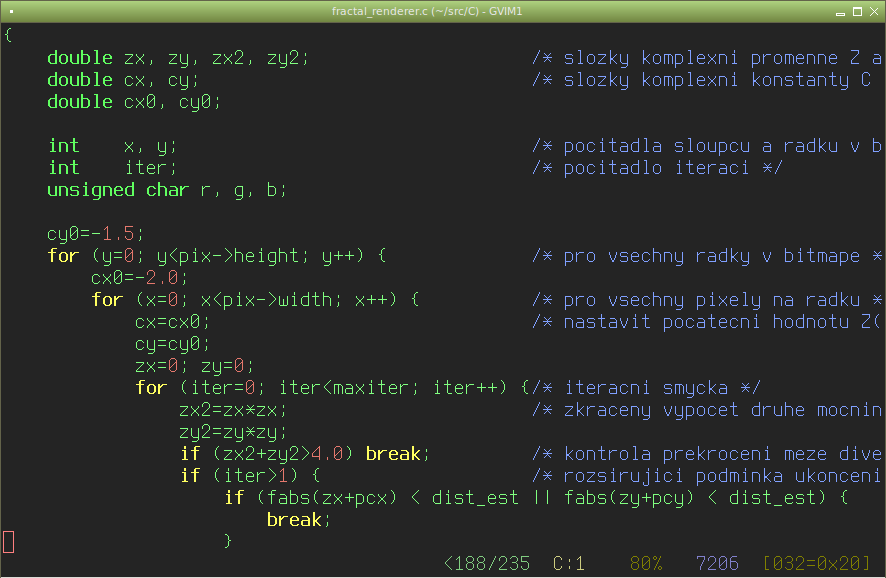Screen dimensions: 886x578
Task: Click the window menu icon in title bar
Action: [x=11, y=11]
